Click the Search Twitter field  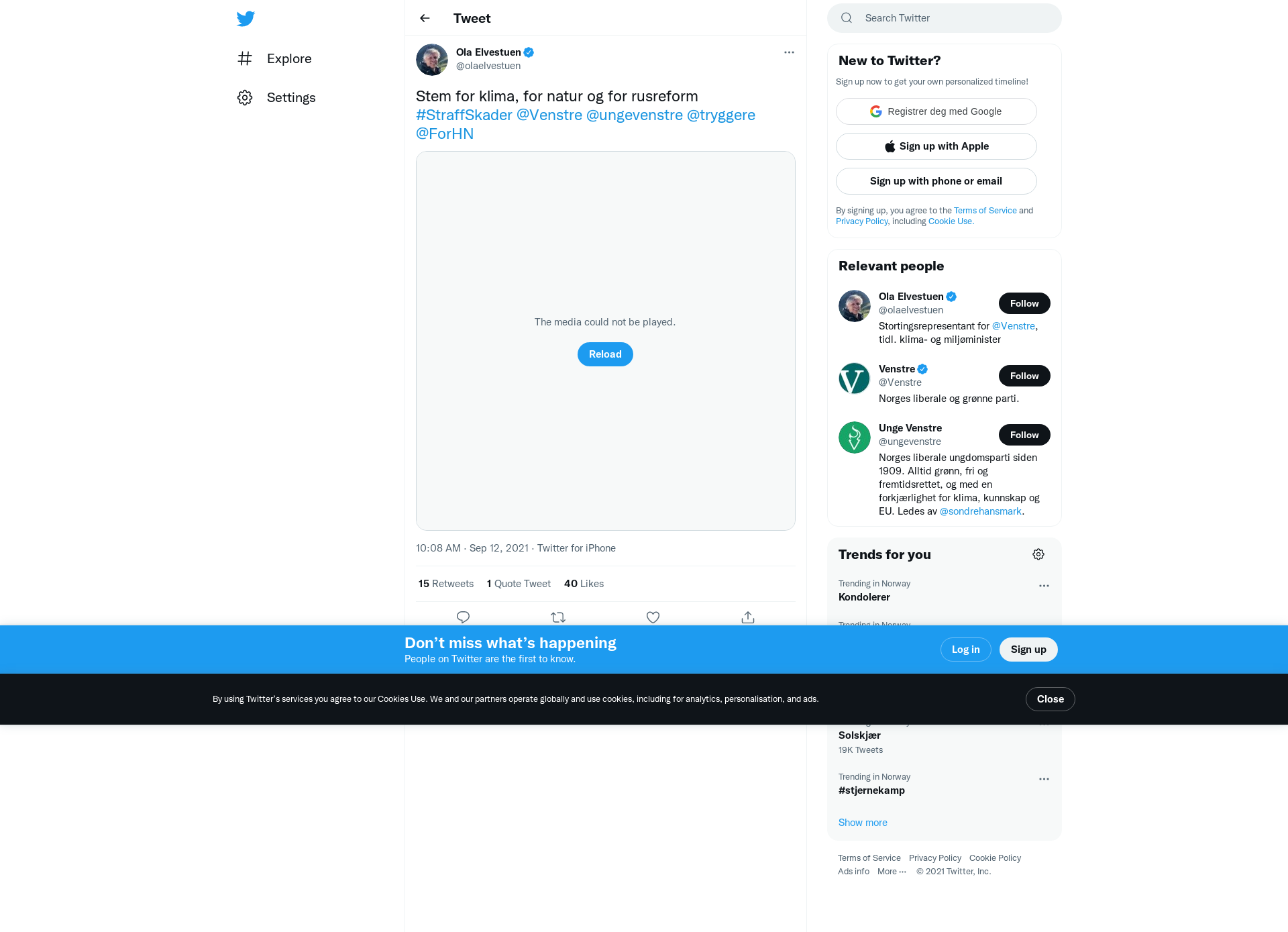945,18
